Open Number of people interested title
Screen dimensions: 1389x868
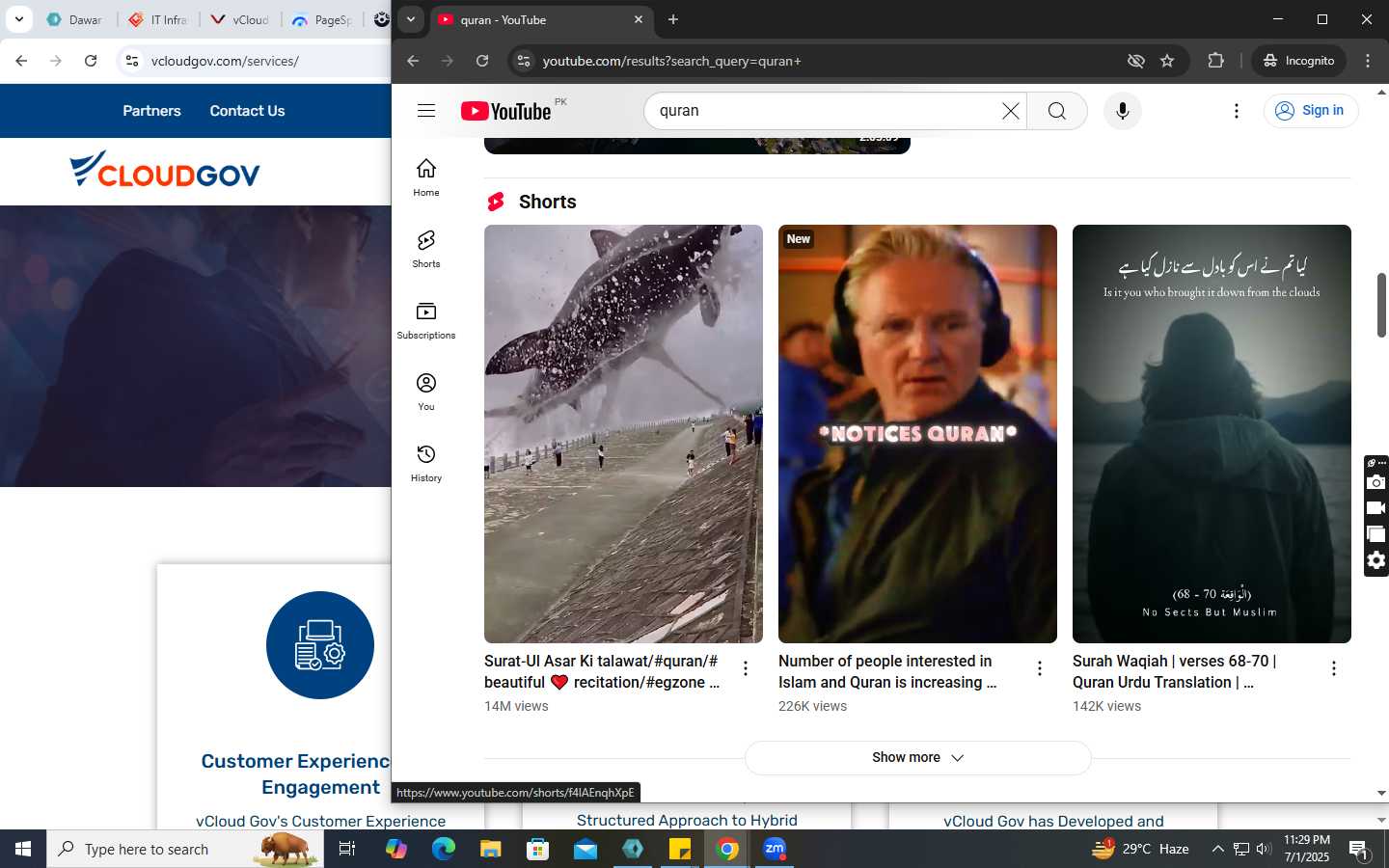tap(888, 671)
